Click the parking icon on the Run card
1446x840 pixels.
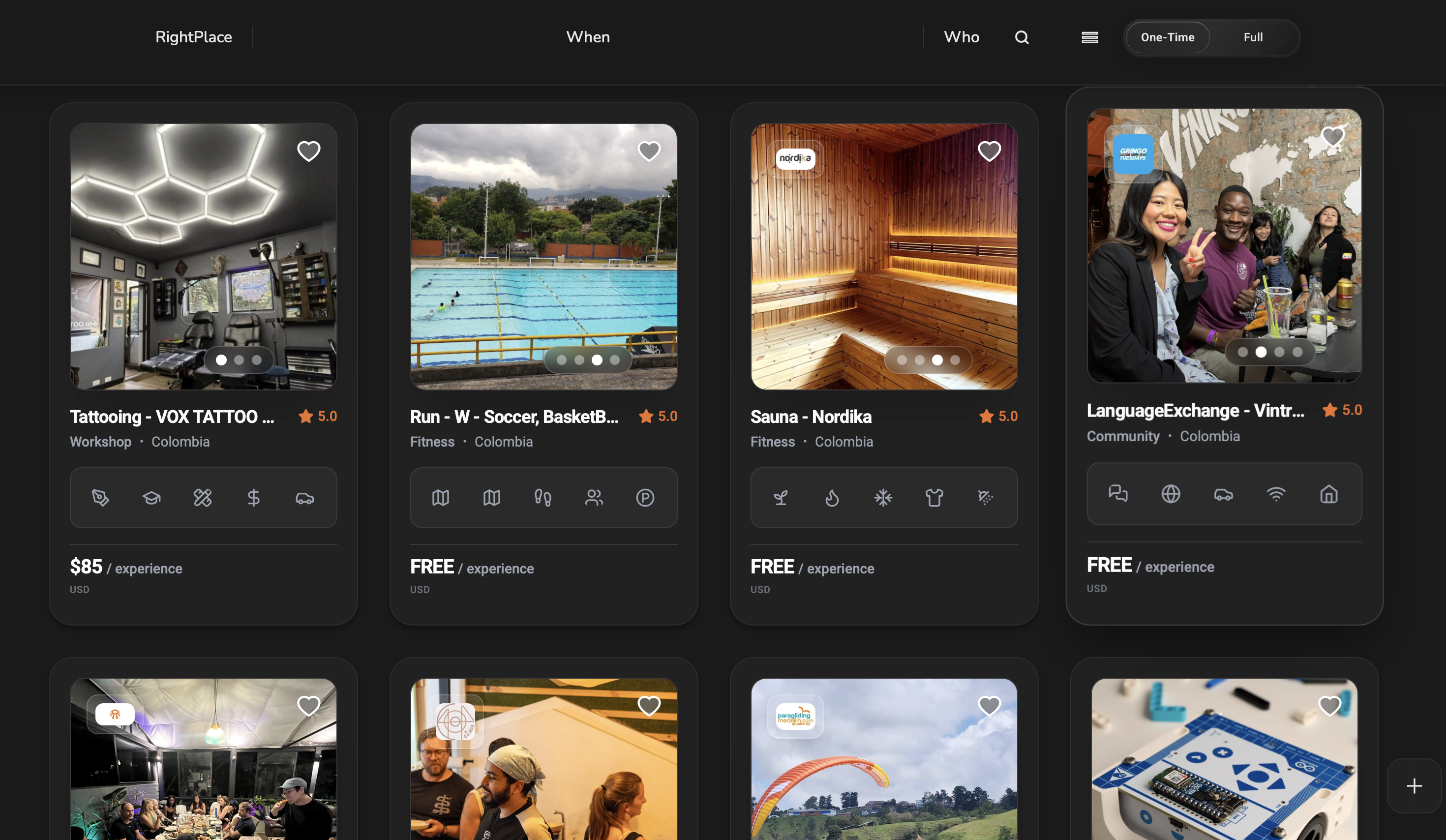click(645, 498)
